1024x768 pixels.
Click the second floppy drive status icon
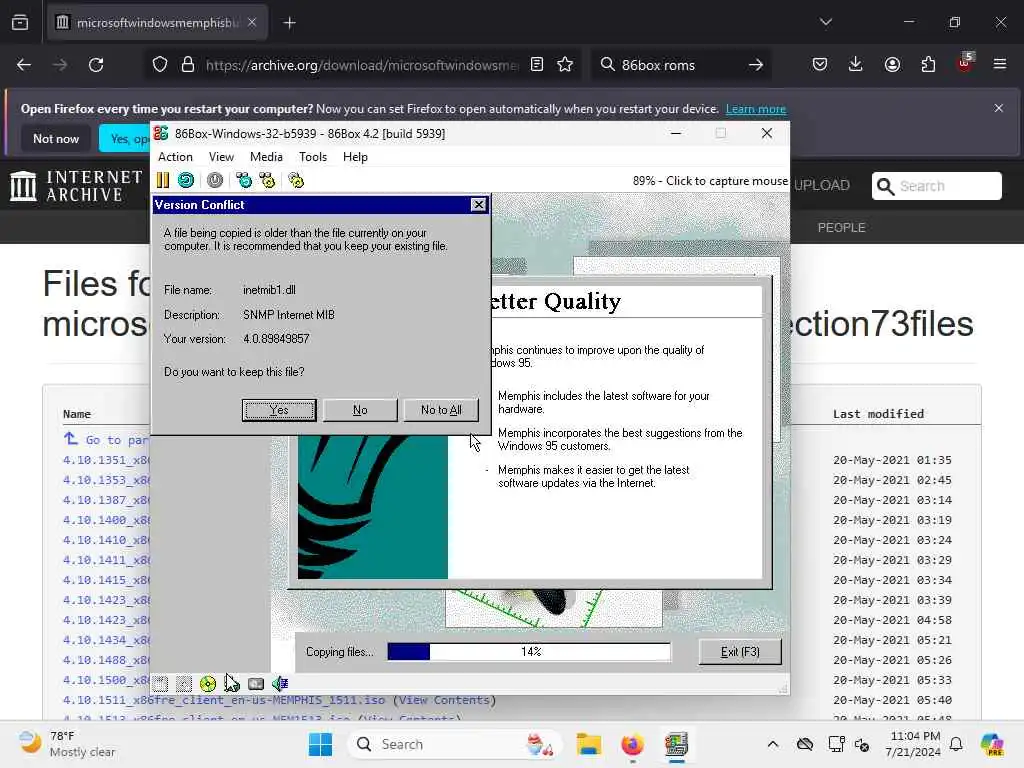[184, 684]
